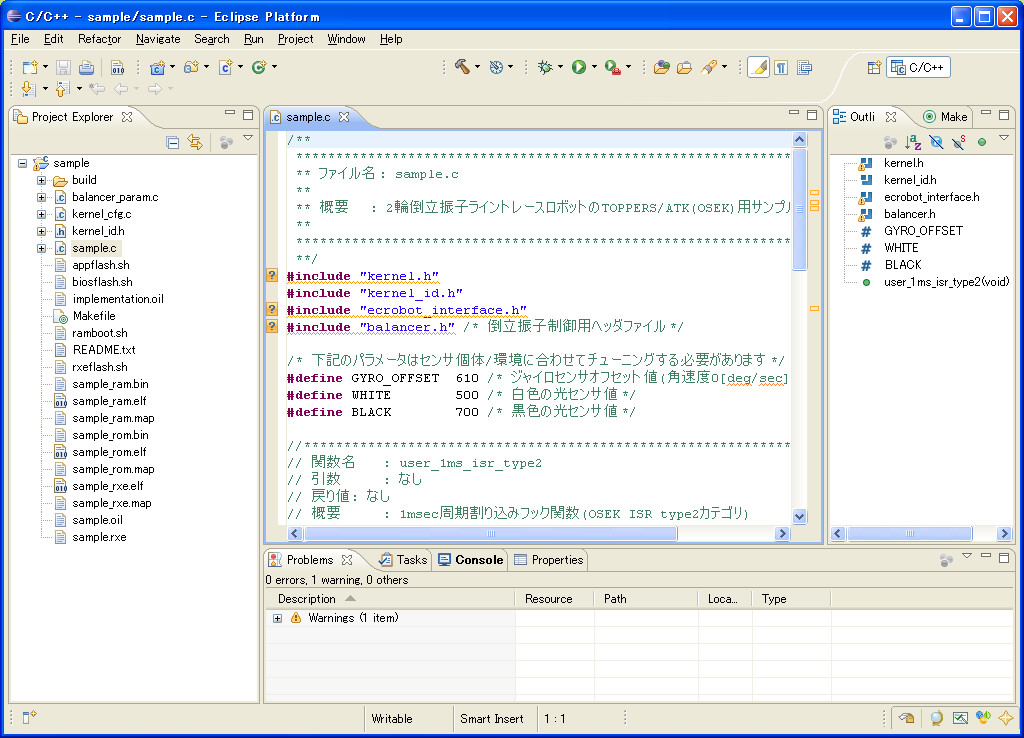Switch to Make targets tab
Viewport: 1024px width, 738px height.
(945, 117)
